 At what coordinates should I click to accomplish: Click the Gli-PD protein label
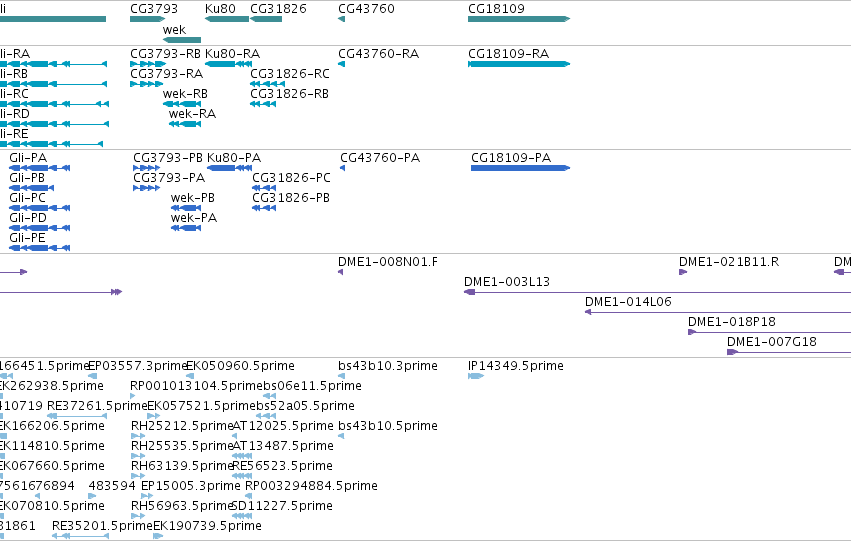tap(28, 218)
